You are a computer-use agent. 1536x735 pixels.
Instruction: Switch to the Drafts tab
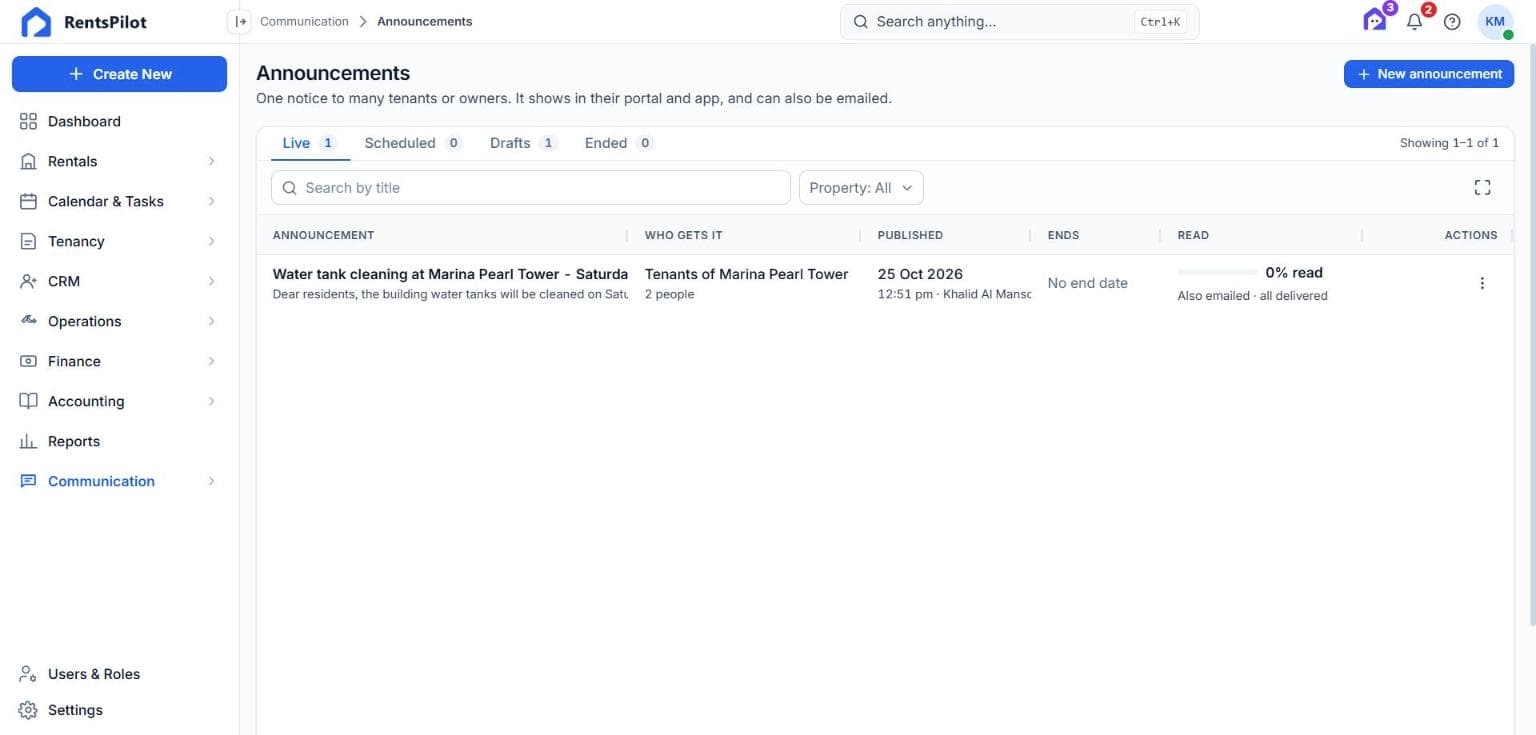coord(523,143)
